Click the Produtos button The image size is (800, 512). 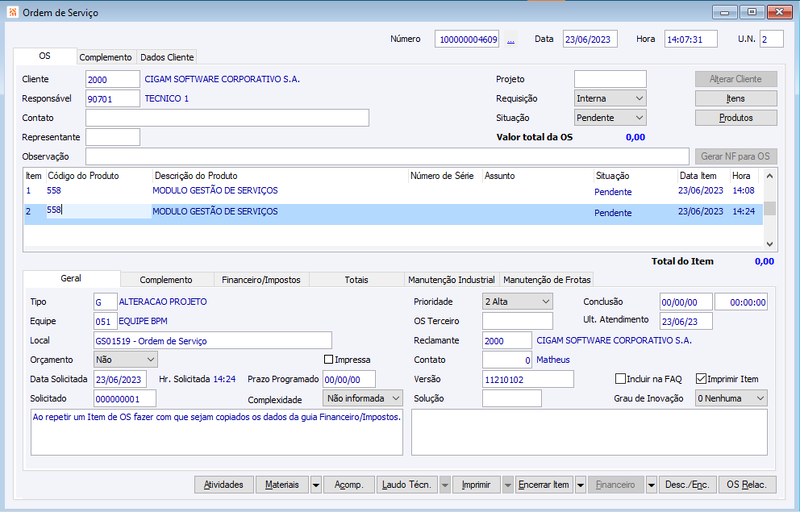(736, 118)
